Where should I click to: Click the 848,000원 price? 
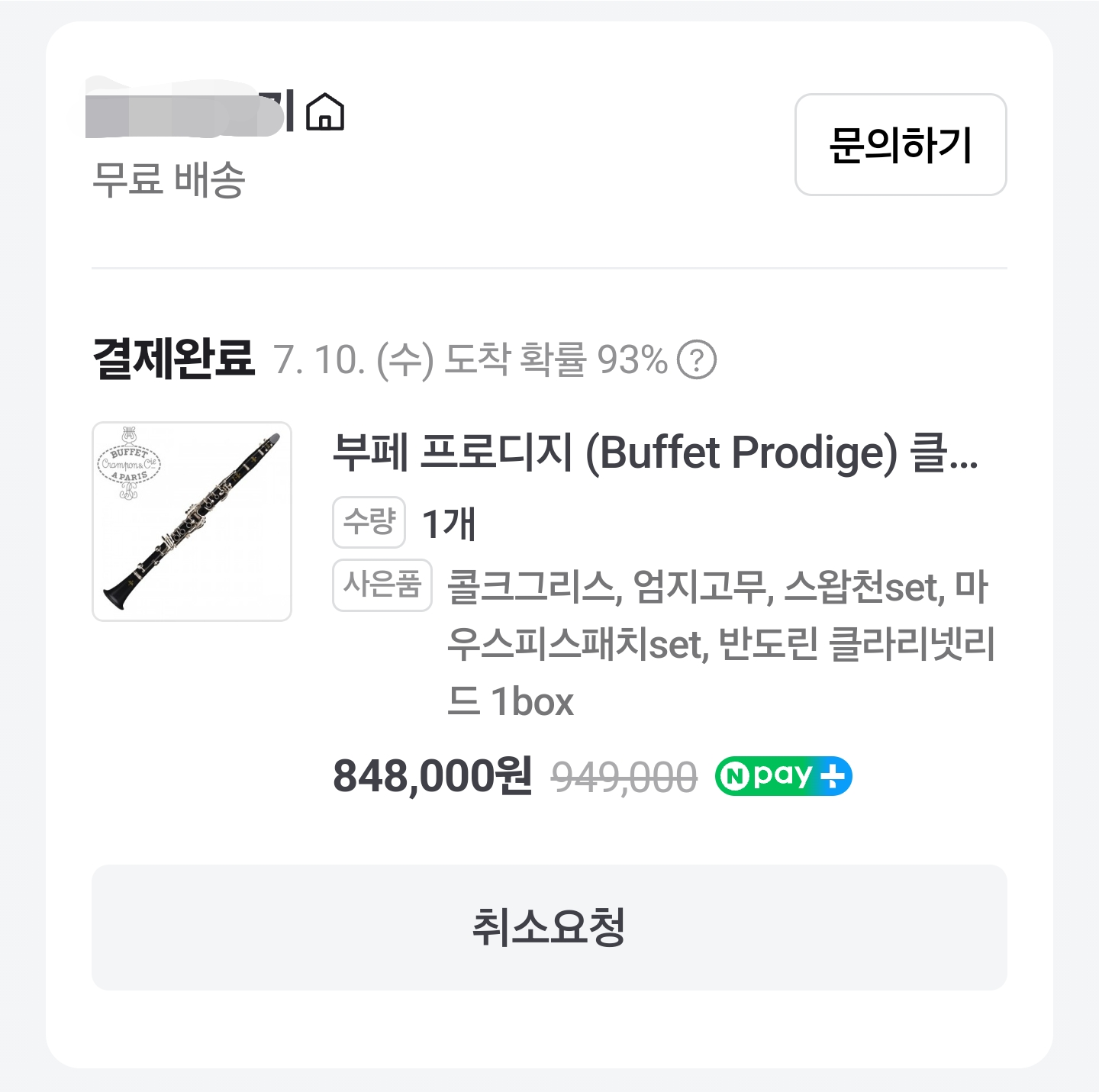coord(432,776)
